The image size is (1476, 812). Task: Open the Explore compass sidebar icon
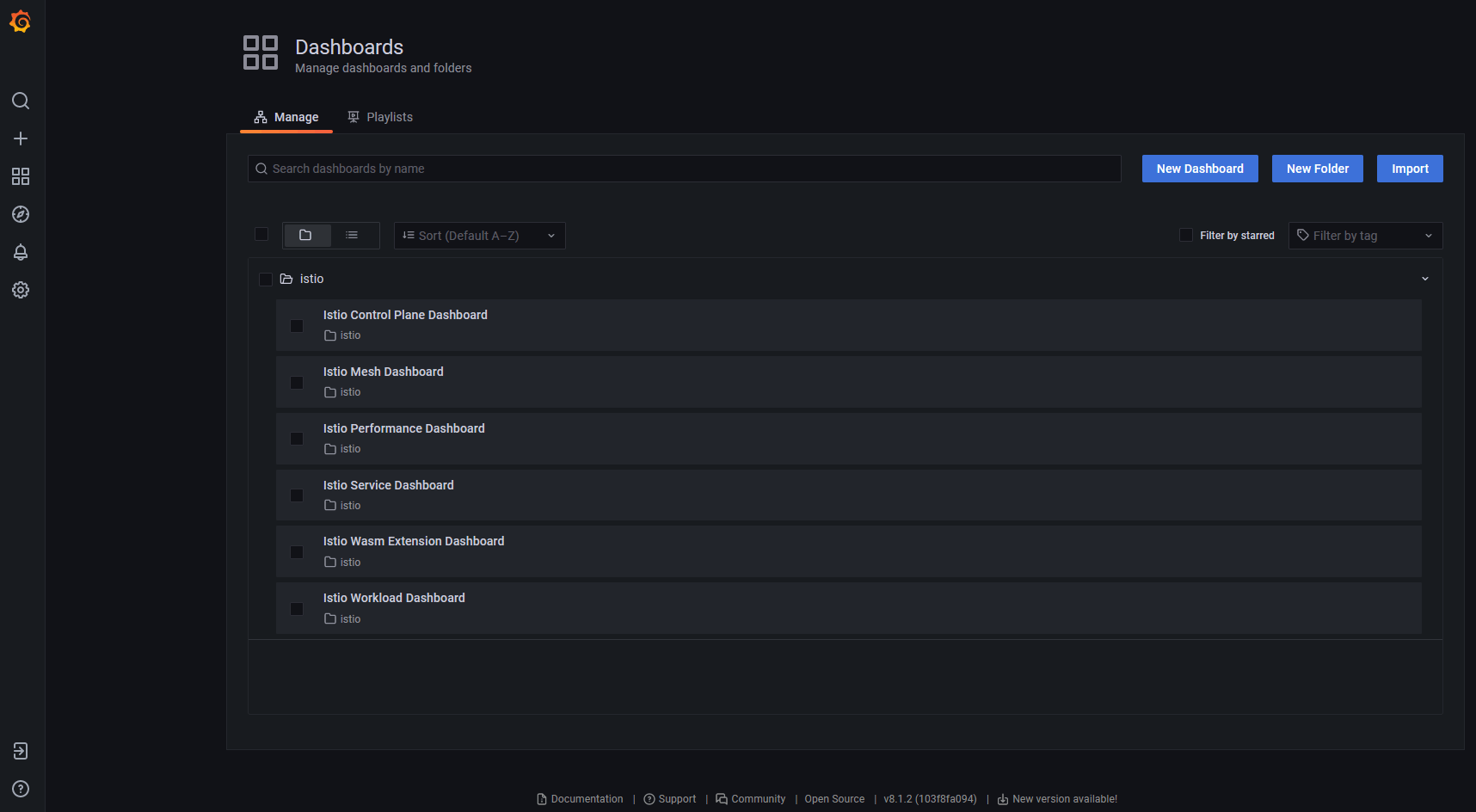pyautogui.click(x=21, y=214)
